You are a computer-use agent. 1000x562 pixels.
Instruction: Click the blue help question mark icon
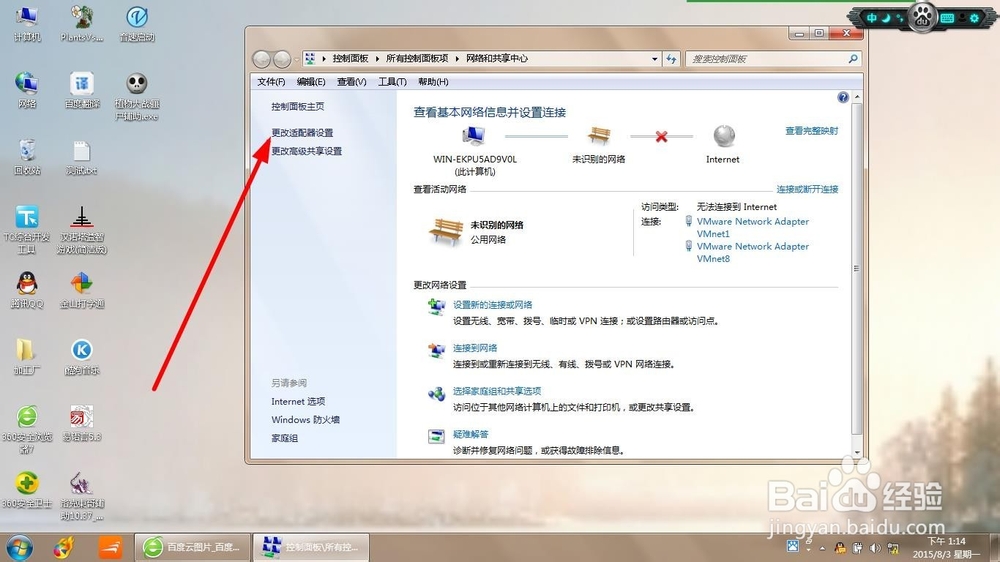pos(843,97)
